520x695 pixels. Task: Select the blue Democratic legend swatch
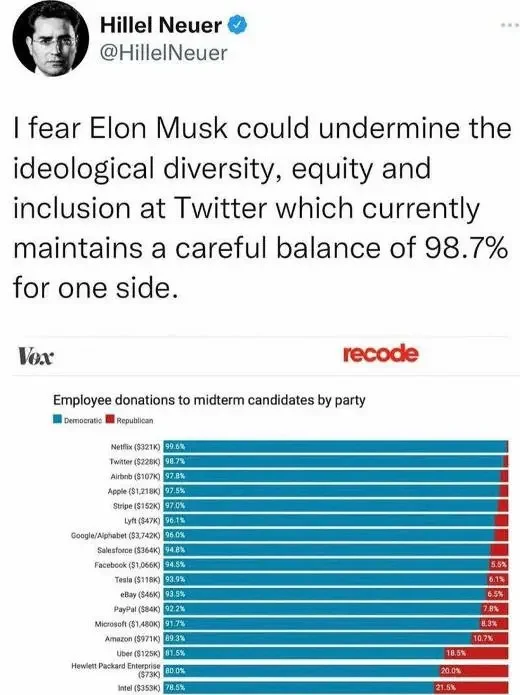tap(58, 419)
